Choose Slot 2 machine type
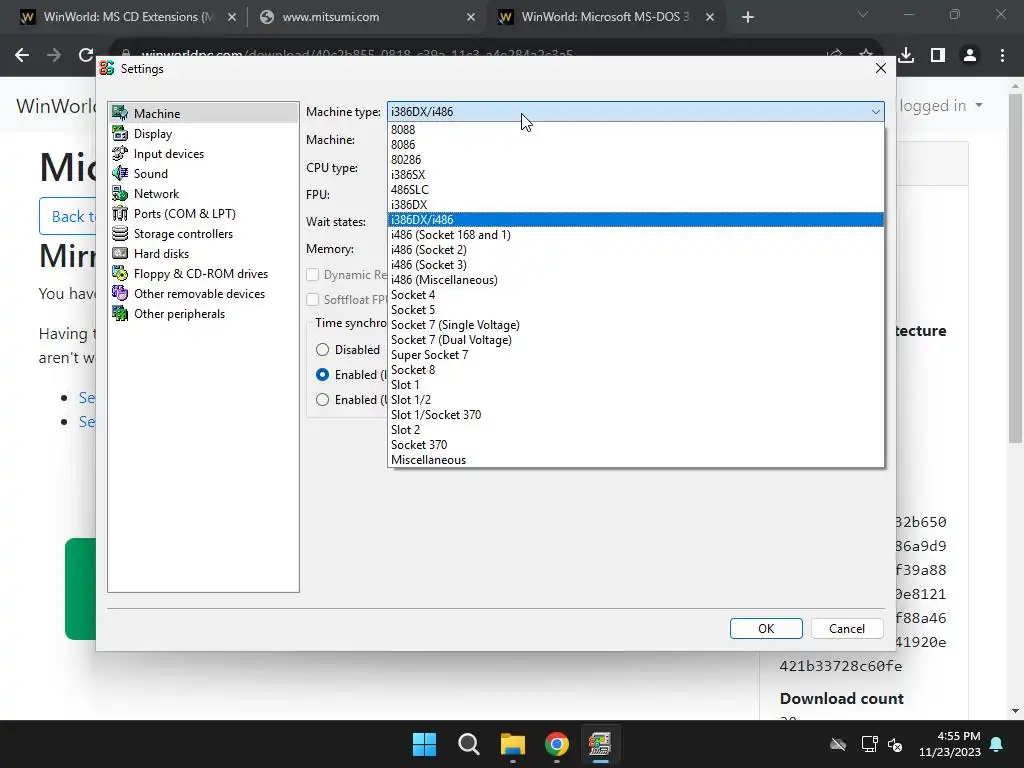Viewport: 1024px width, 768px height. 635,430
